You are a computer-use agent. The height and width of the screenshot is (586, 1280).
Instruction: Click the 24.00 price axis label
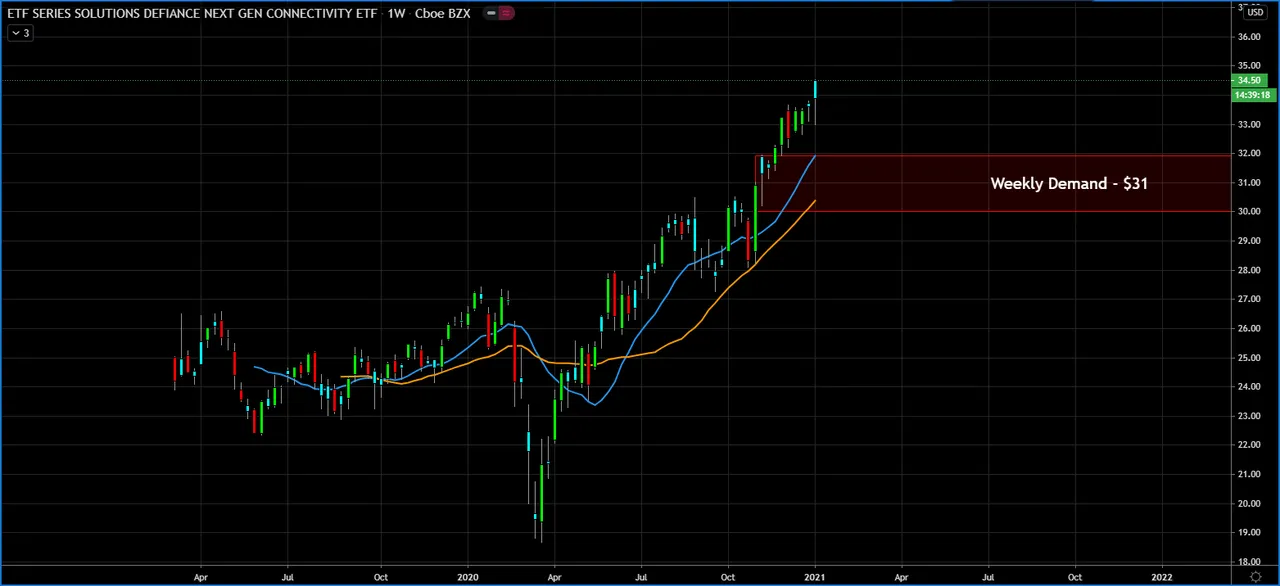coord(1249,386)
